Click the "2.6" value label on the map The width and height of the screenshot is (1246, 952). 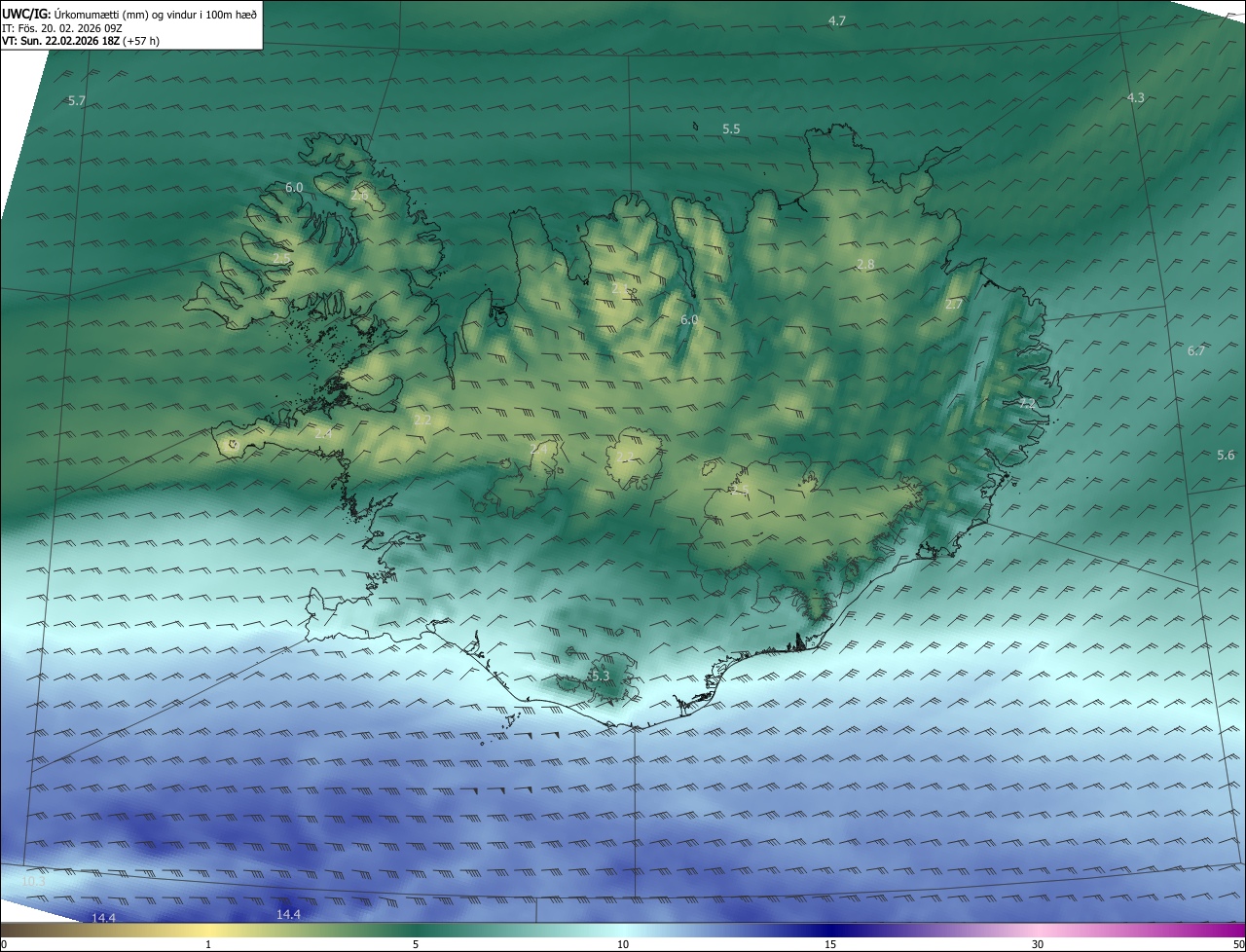[359, 196]
